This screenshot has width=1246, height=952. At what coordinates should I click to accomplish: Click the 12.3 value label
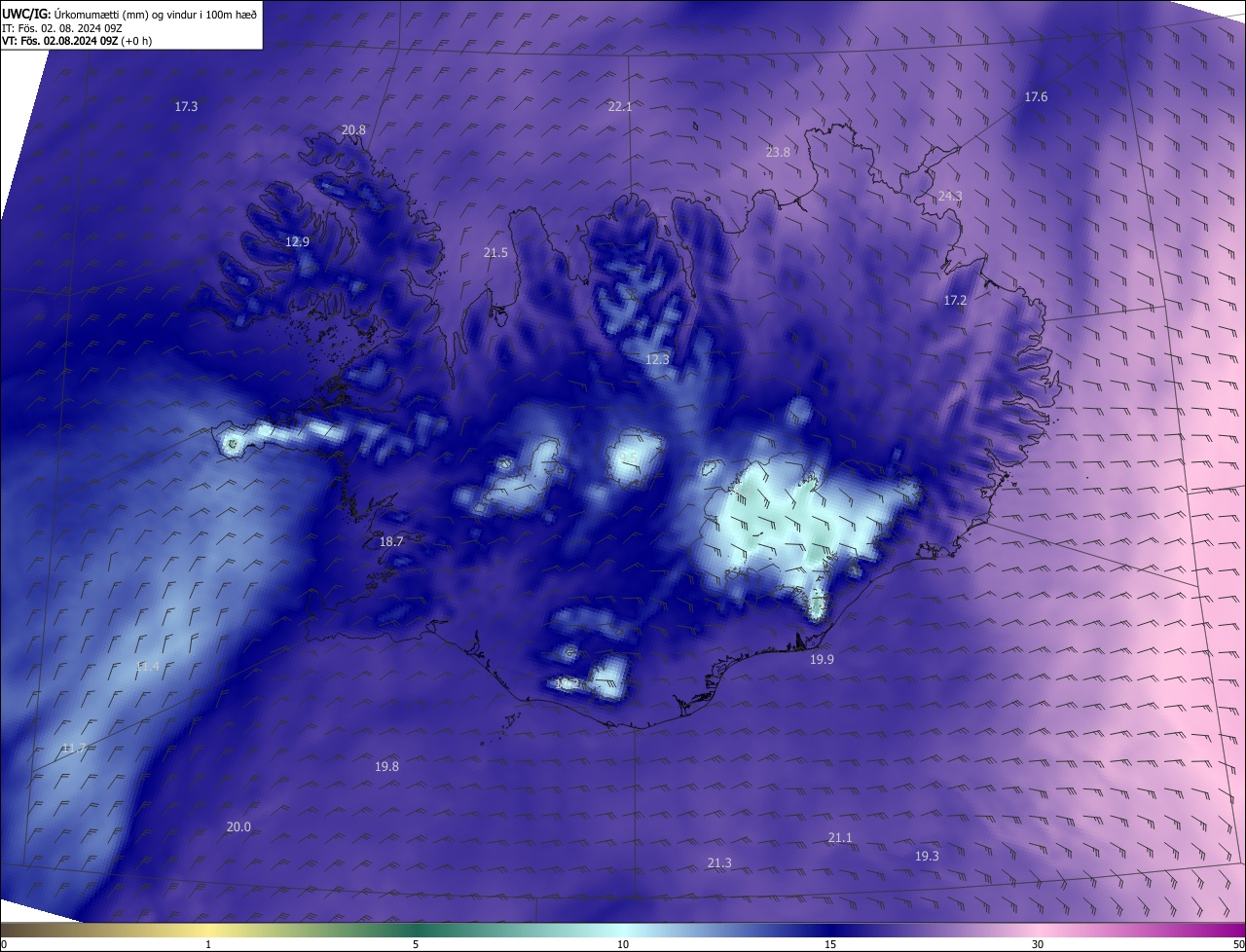point(657,359)
